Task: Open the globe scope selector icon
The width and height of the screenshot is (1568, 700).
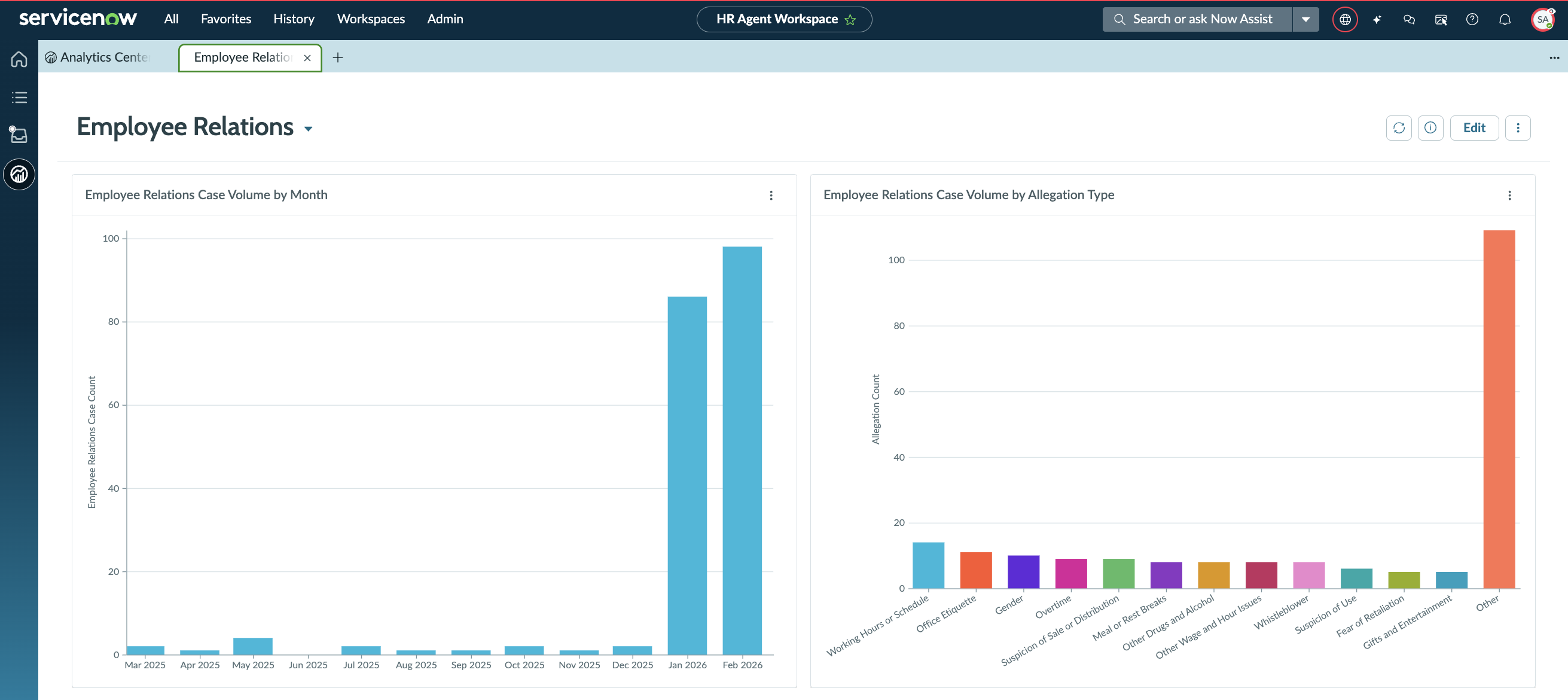Action: (x=1344, y=20)
